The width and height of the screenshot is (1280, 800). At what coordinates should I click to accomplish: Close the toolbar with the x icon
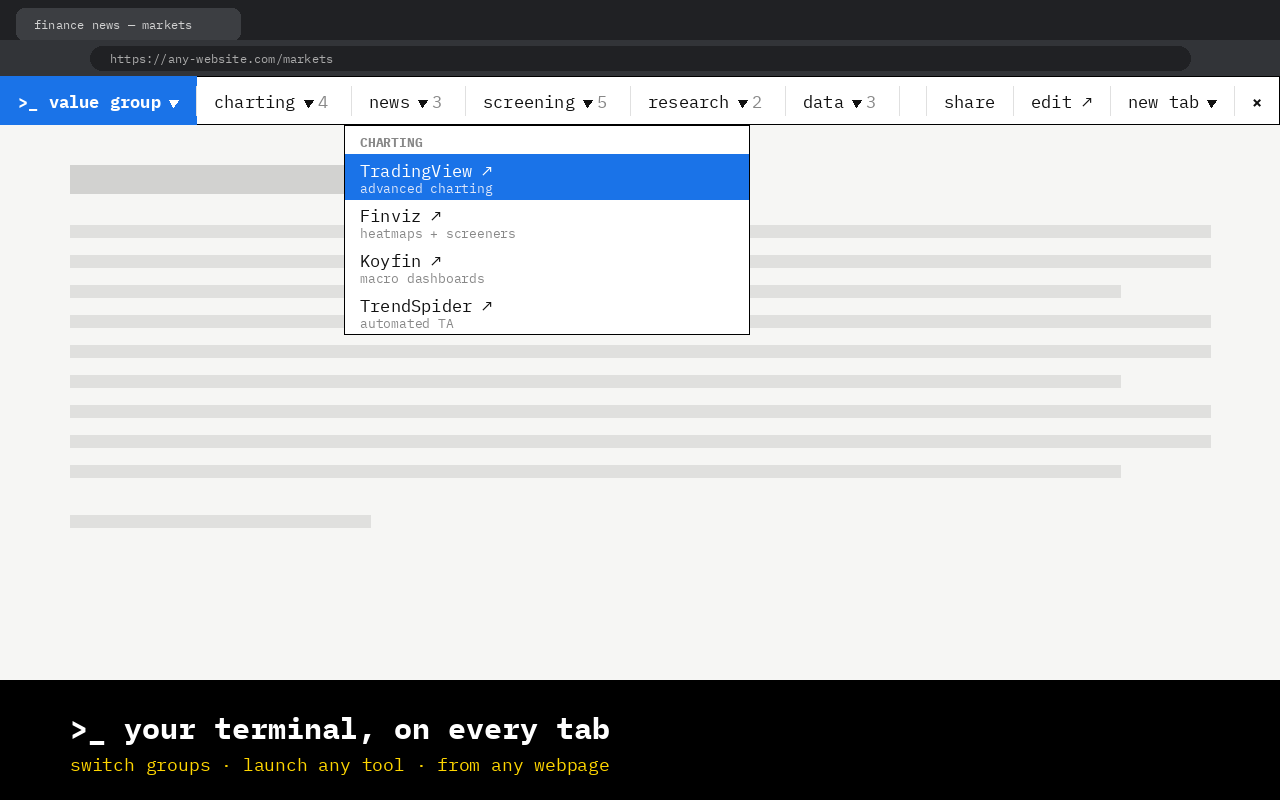1257,102
